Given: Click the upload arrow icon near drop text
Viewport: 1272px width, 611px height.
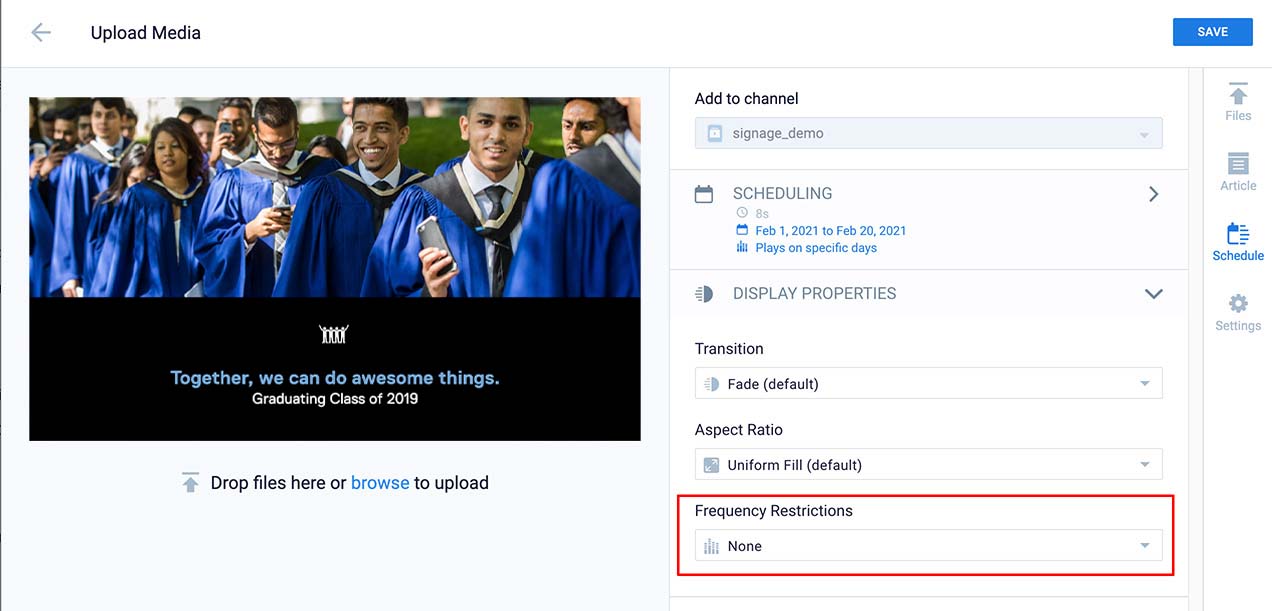Looking at the screenshot, I should point(190,483).
